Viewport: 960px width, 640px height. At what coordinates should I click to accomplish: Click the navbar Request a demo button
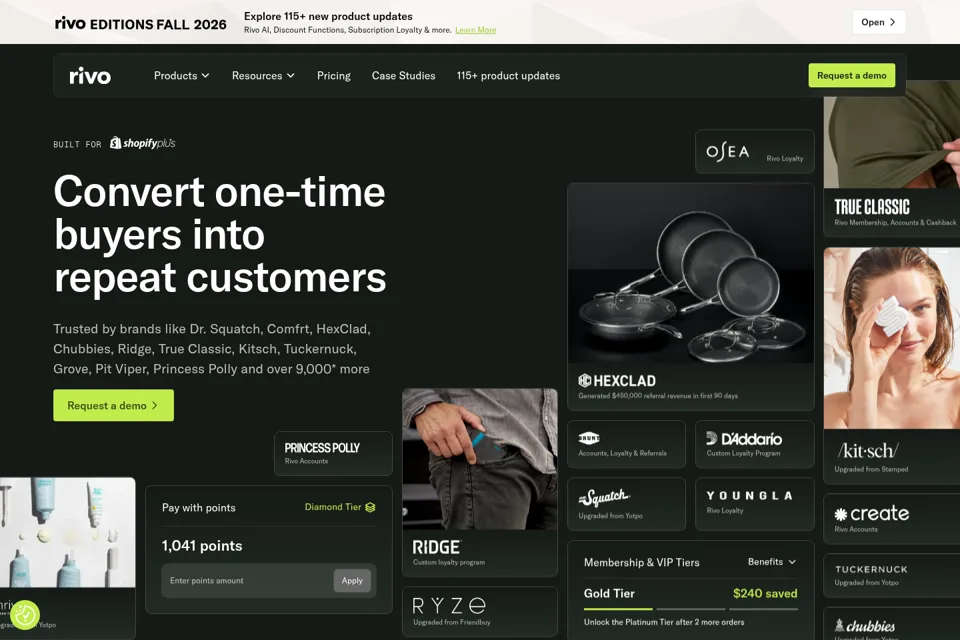pyautogui.click(x=852, y=75)
